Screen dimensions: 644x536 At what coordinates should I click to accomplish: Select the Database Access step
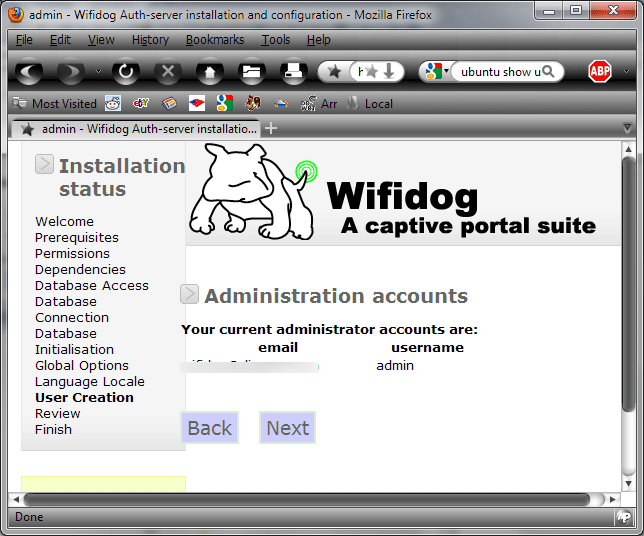click(92, 285)
